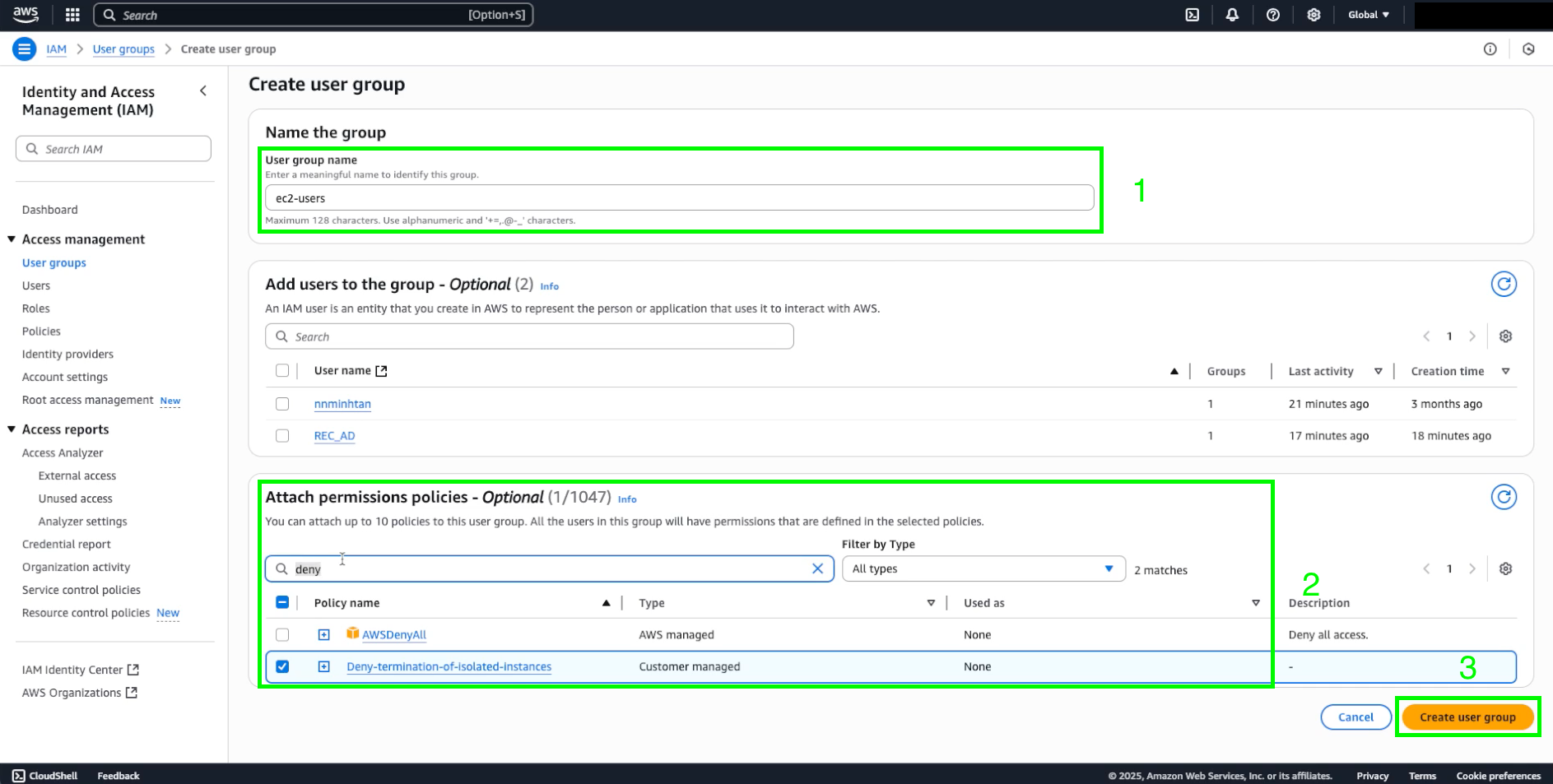Open Dashboard in the IAM sidebar
Screen dimensions: 1553x784
coord(50,210)
